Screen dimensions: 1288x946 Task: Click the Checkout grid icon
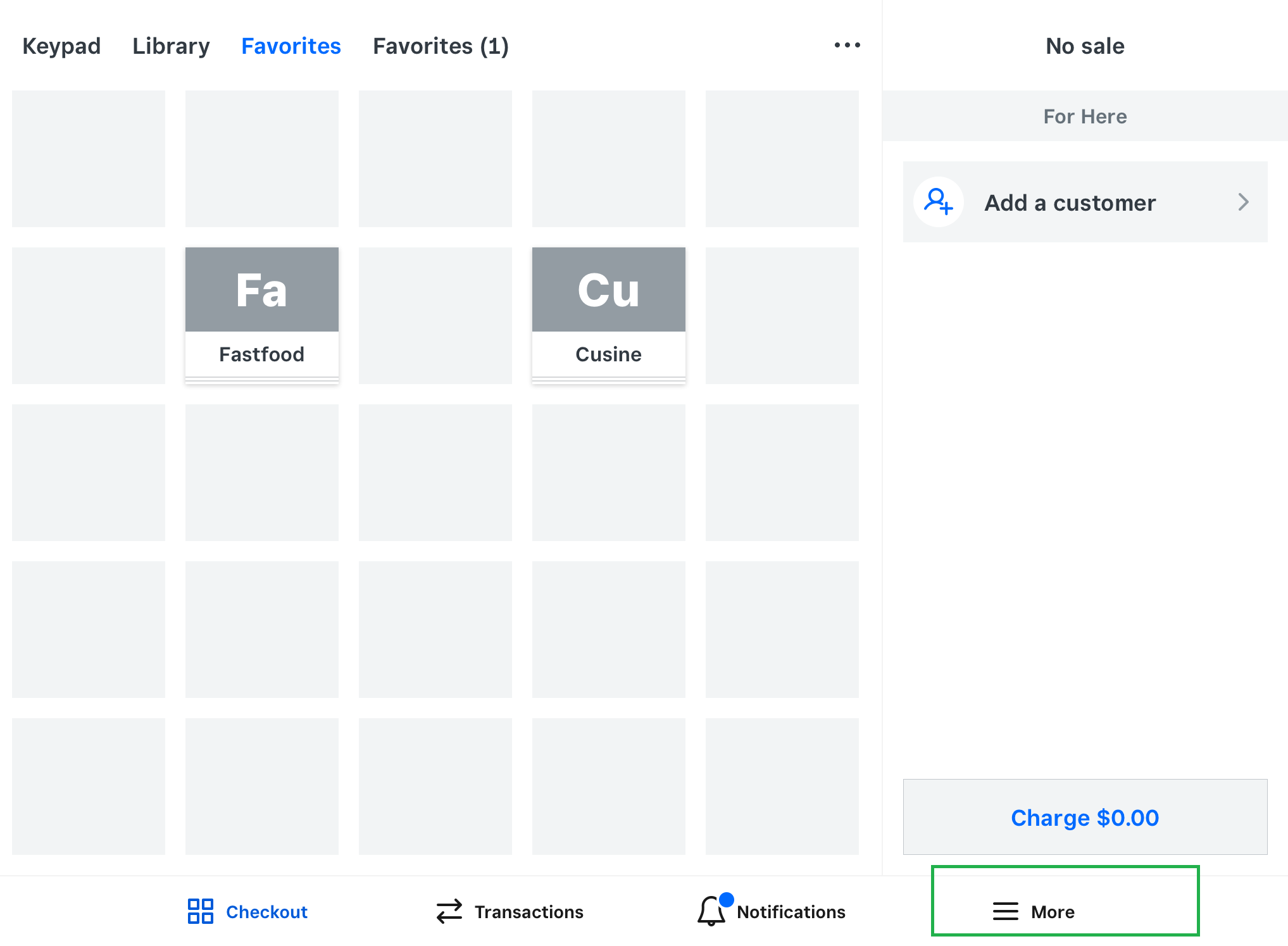tap(200, 911)
